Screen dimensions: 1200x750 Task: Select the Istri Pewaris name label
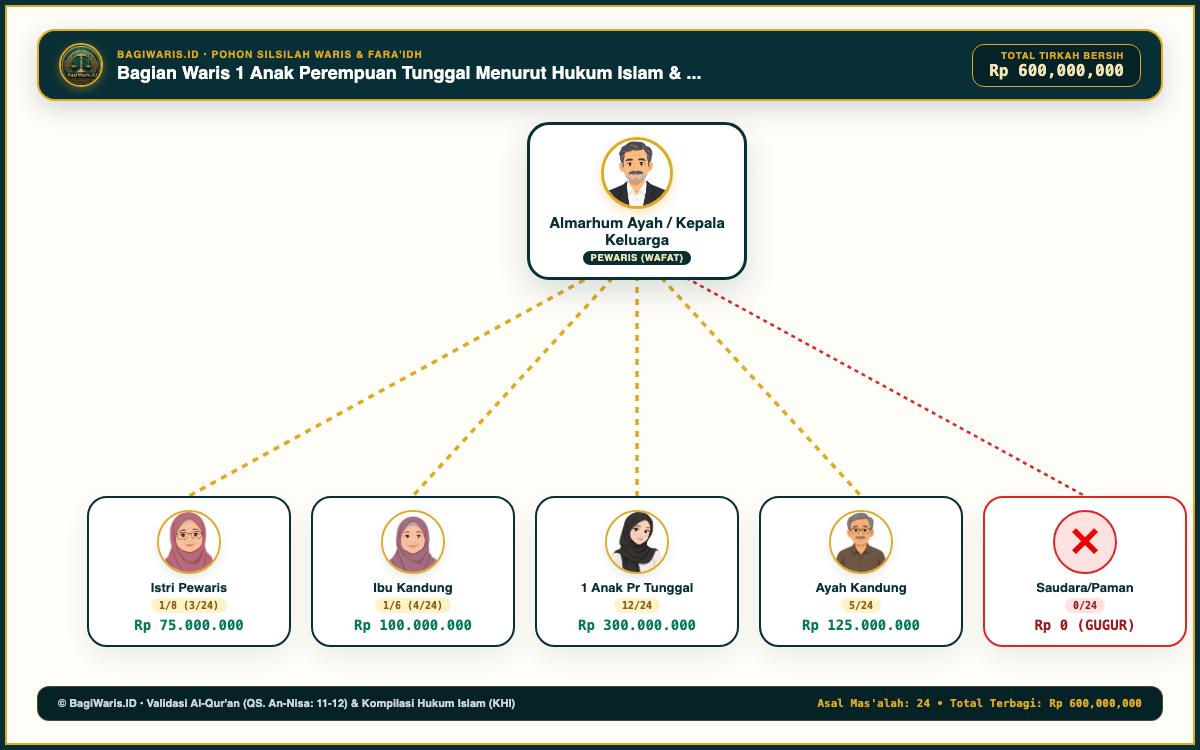tap(189, 588)
